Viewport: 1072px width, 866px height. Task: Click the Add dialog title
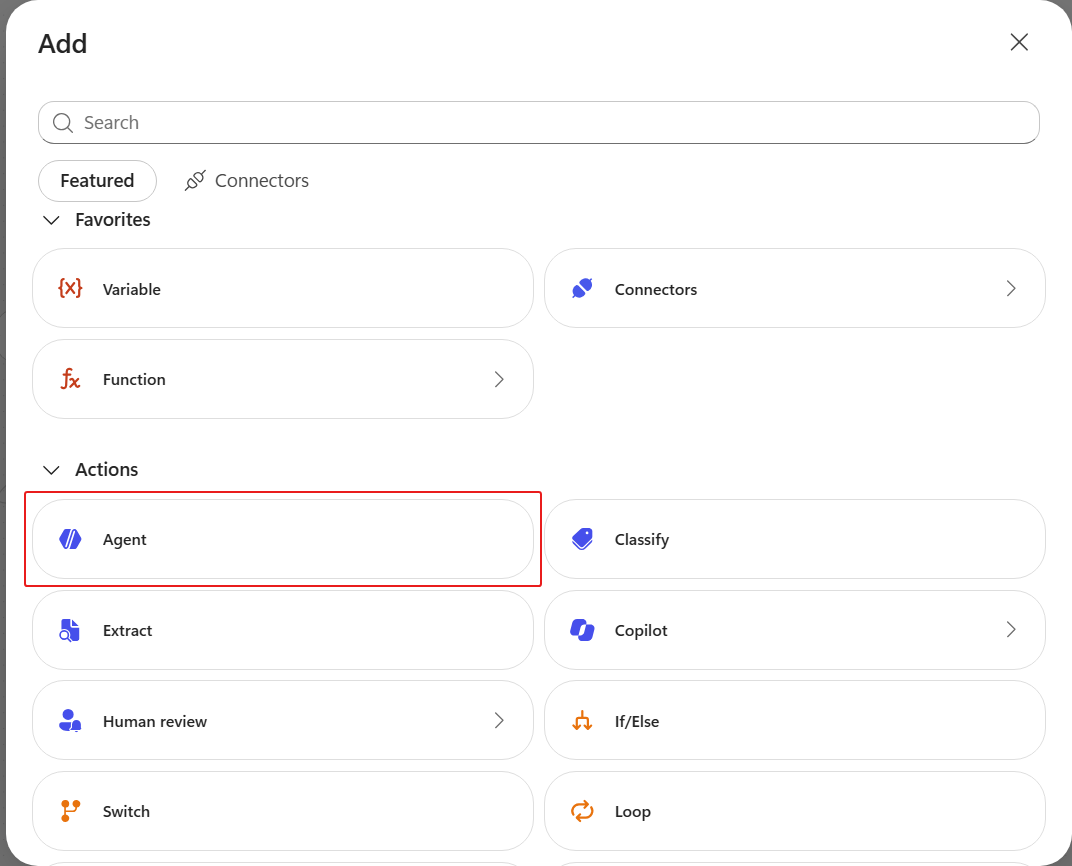pos(62,44)
